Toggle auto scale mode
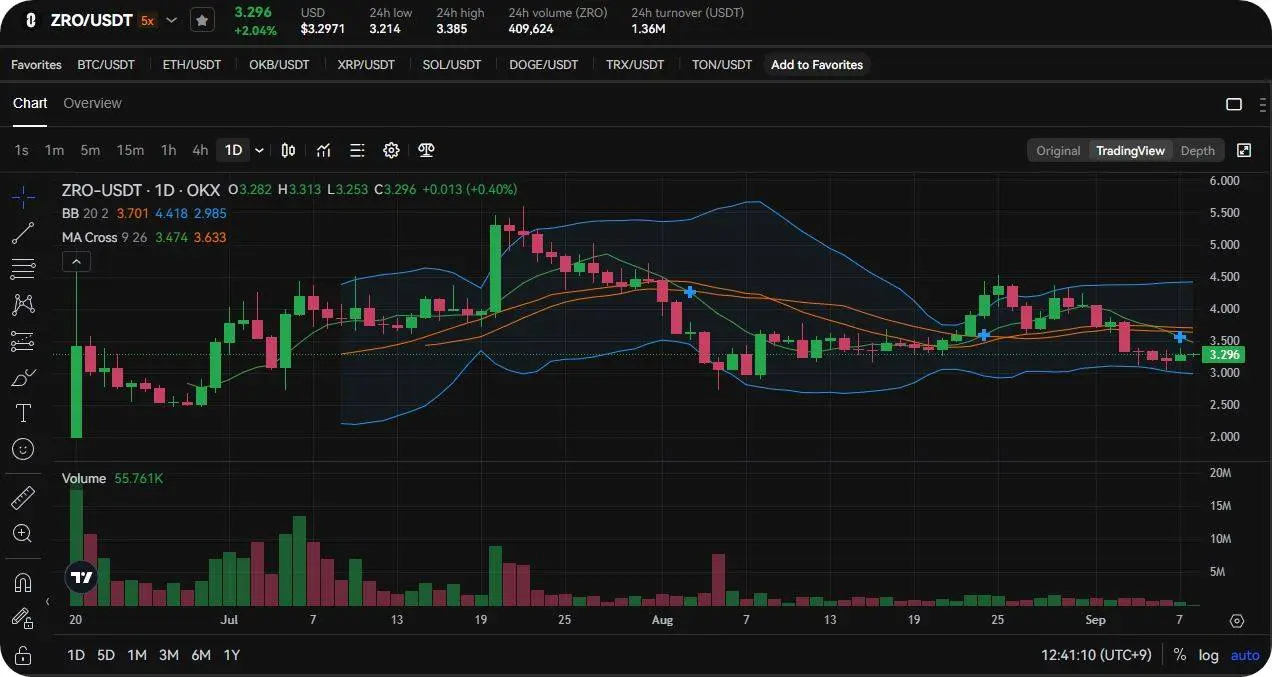The image size is (1272, 677). click(1245, 655)
